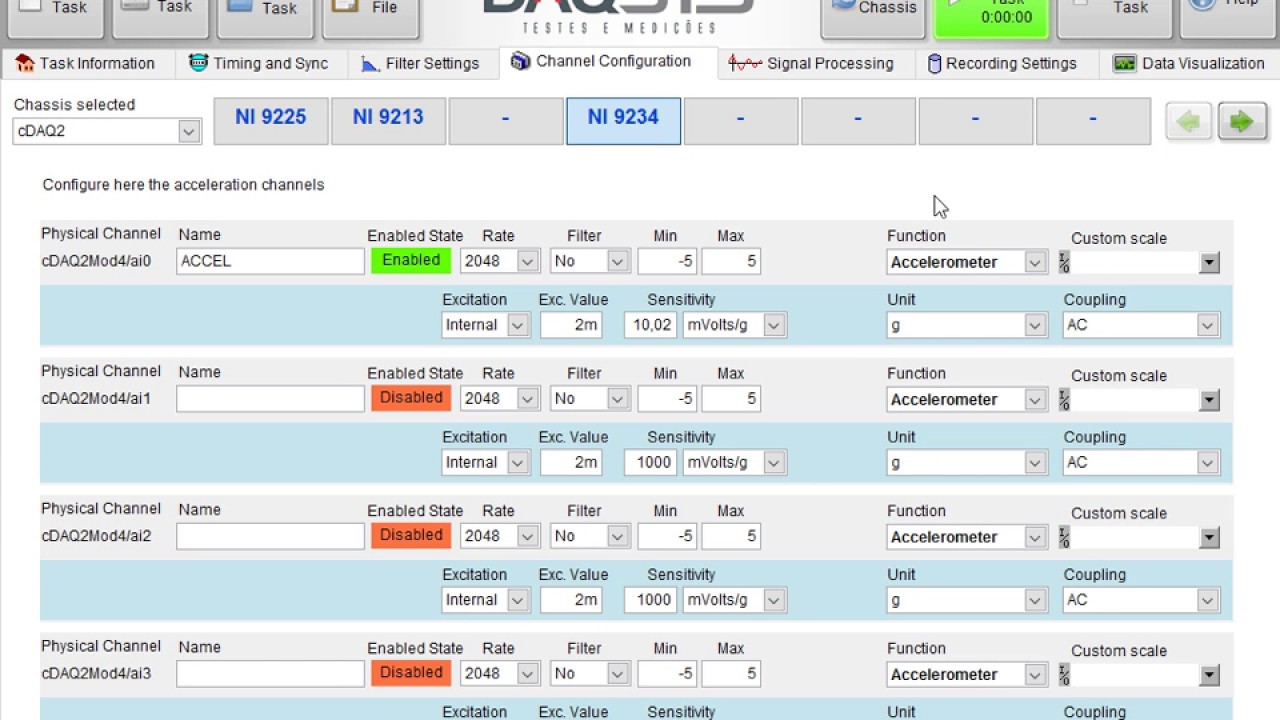The height and width of the screenshot is (720, 1280).
Task: Go to next module page with right arrow
Action: (1242, 122)
